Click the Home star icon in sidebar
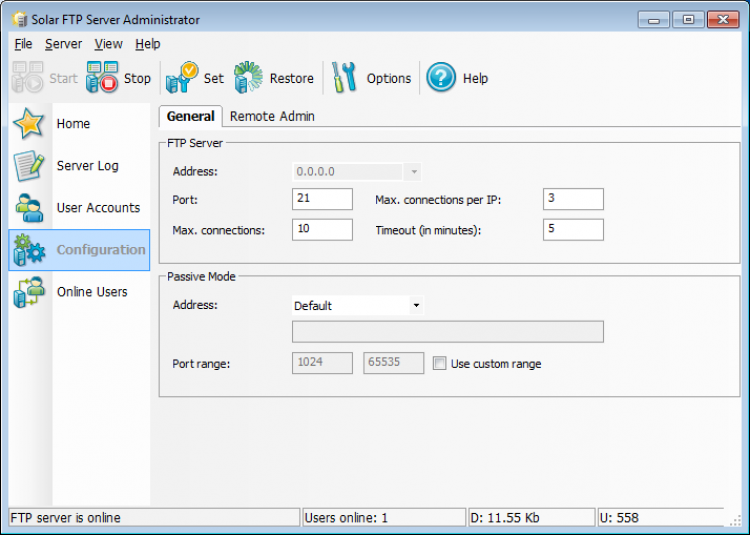 pyautogui.click(x=29, y=123)
